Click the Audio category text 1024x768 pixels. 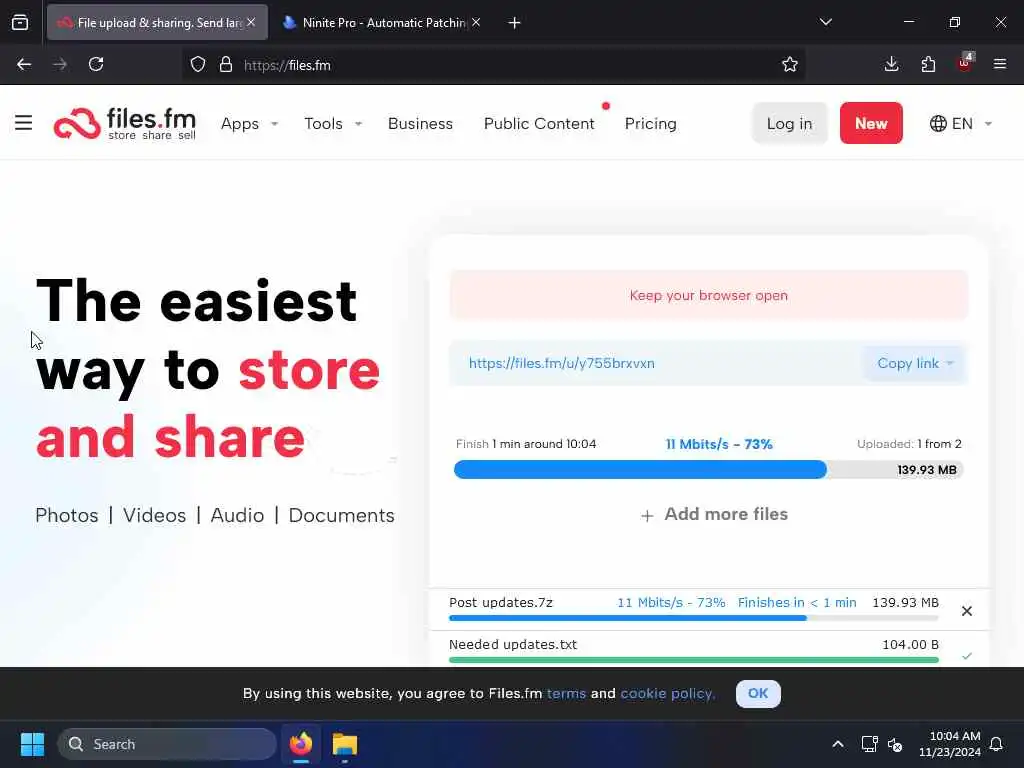237,515
